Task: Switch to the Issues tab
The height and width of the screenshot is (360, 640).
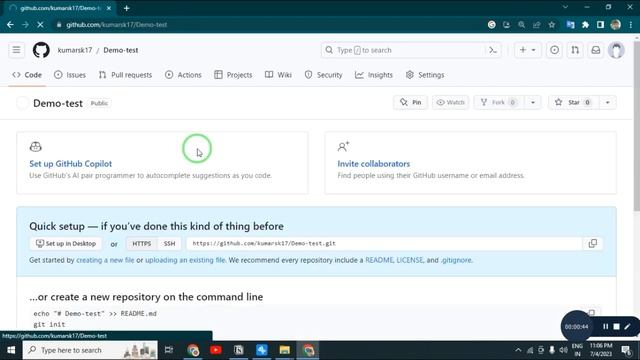Action: 70,75
